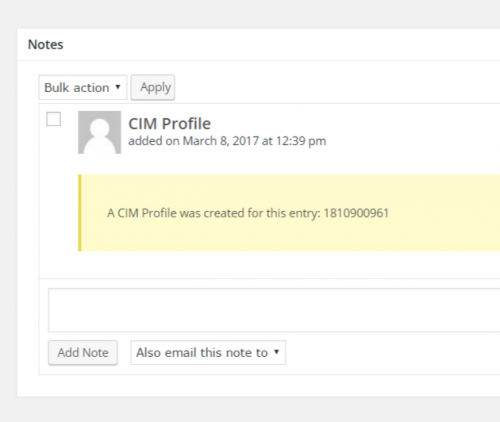
Task: Click the yellow left border of the note
Action: coord(80,213)
